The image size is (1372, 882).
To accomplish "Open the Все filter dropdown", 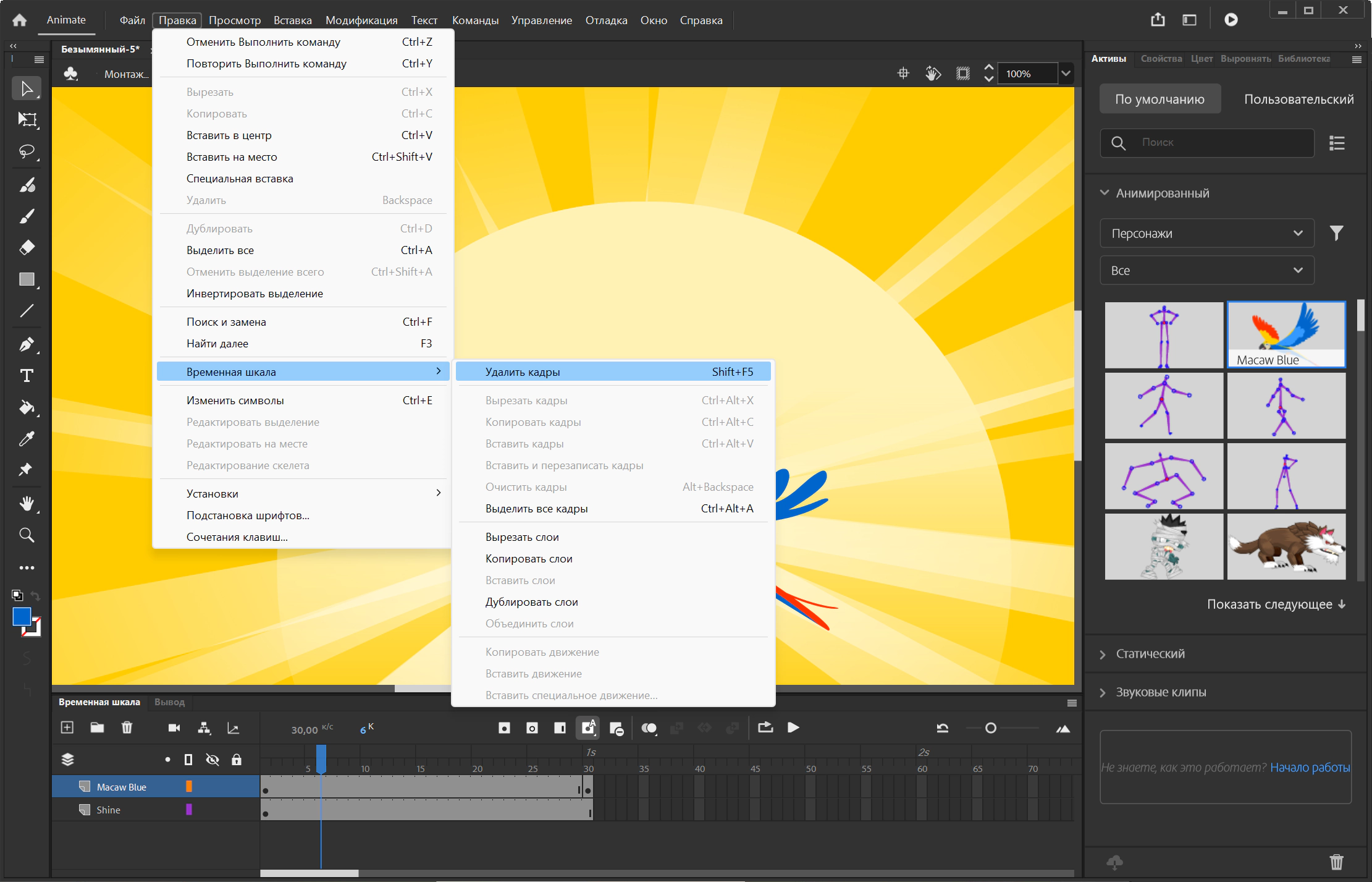I will click(1206, 270).
